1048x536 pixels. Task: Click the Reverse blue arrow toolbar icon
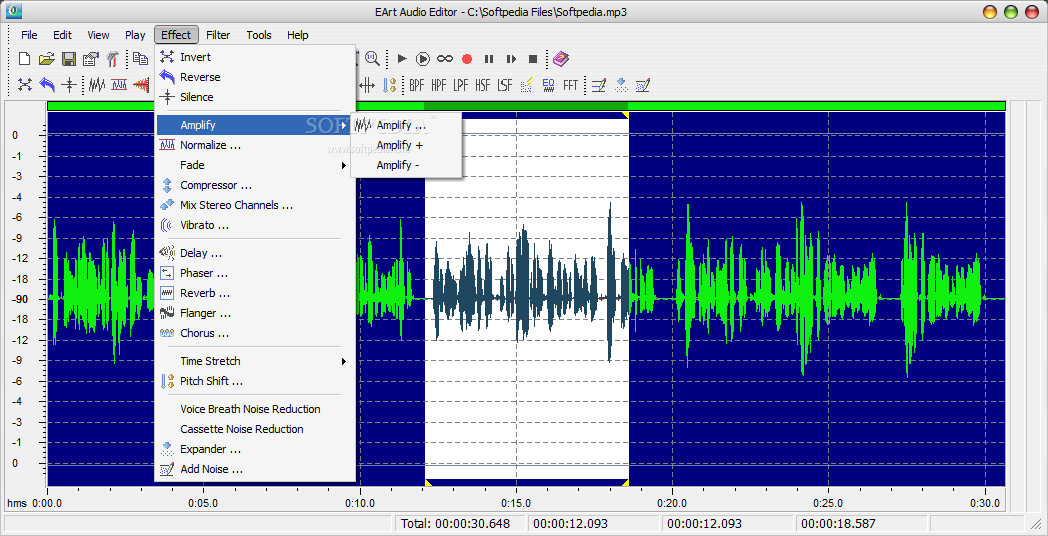tap(47, 85)
